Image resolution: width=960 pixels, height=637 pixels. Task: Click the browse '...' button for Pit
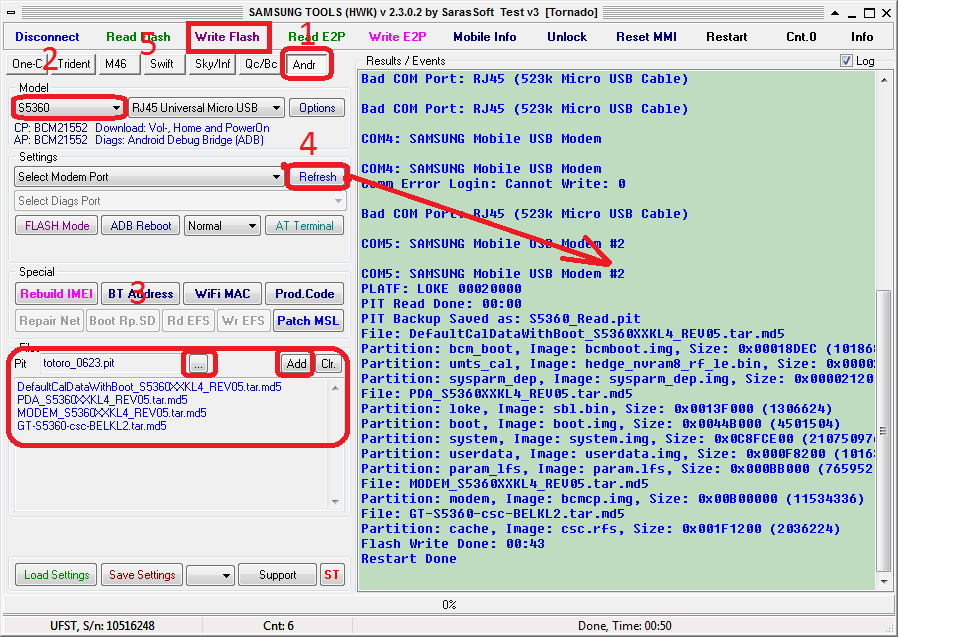tap(198, 364)
